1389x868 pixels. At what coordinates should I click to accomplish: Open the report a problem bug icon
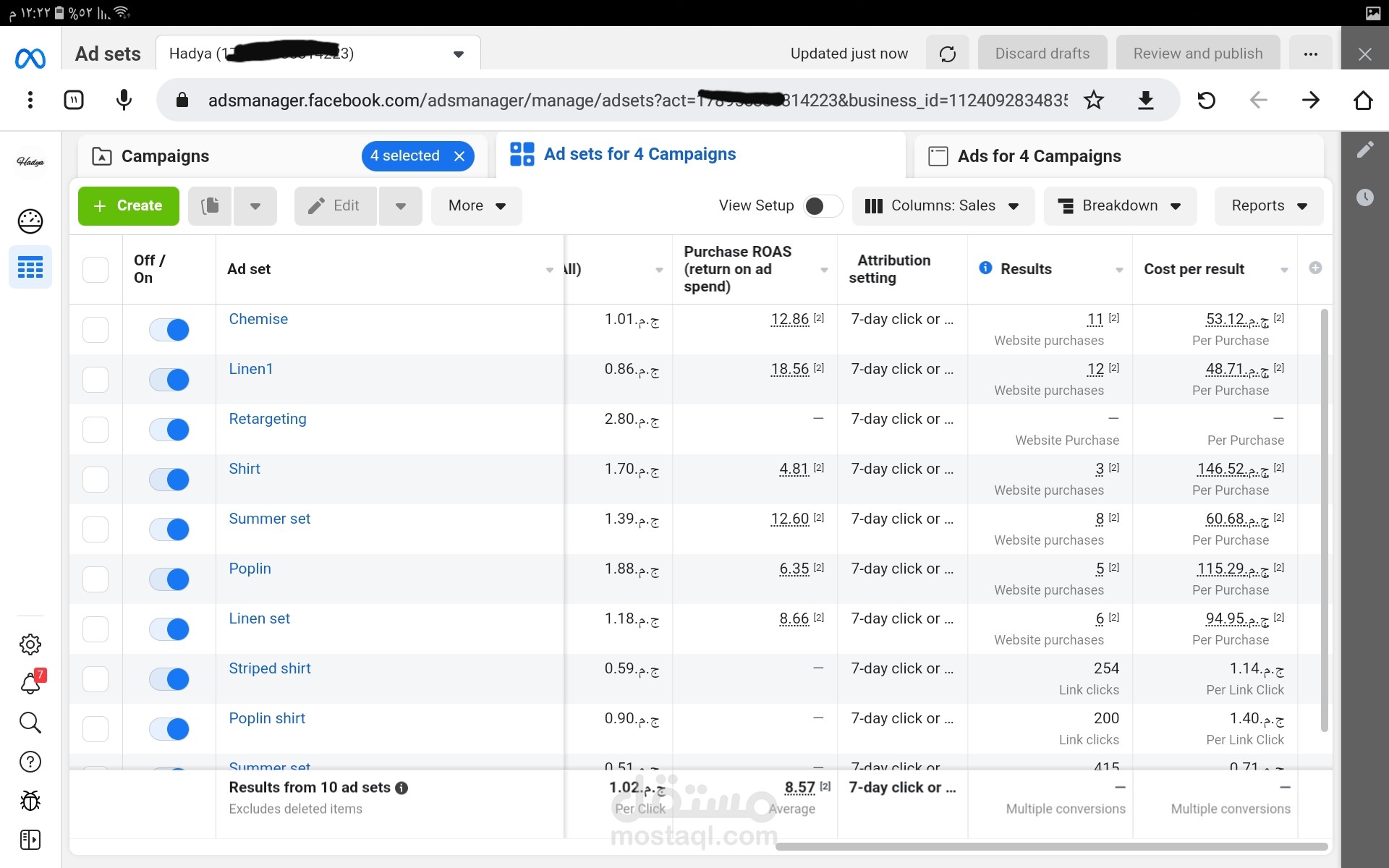click(x=30, y=801)
